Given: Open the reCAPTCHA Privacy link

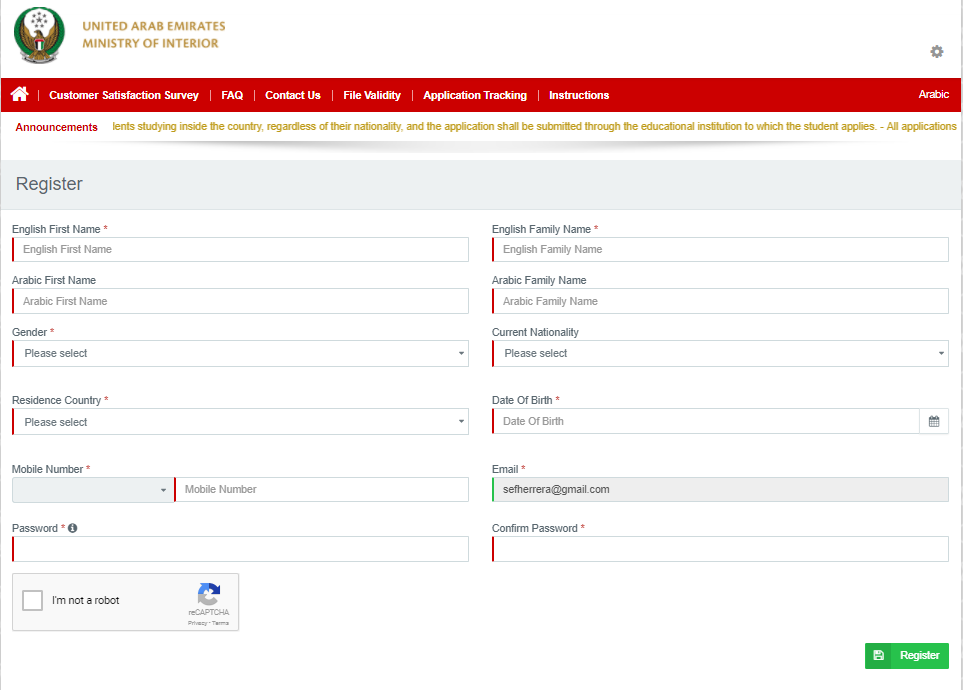Looking at the screenshot, I should (197, 623).
